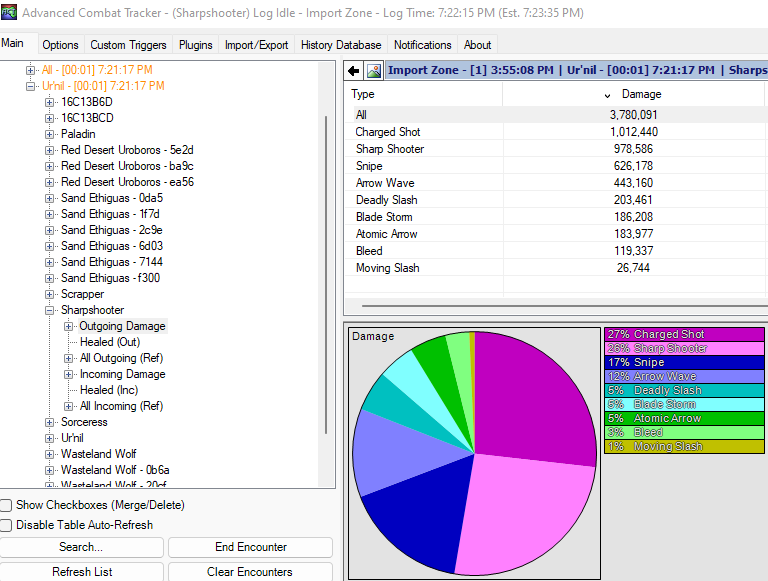Screen dimensions: 768x581
Task: Select Sand Ethiguas - 0da5
Action: click(x=112, y=198)
